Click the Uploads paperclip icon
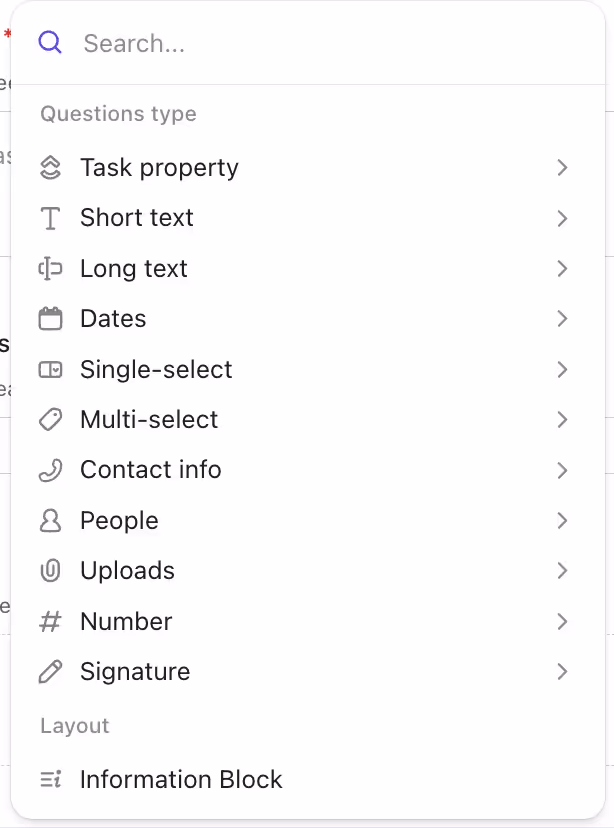614x828 pixels. pyautogui.click(x=50, y=570)
